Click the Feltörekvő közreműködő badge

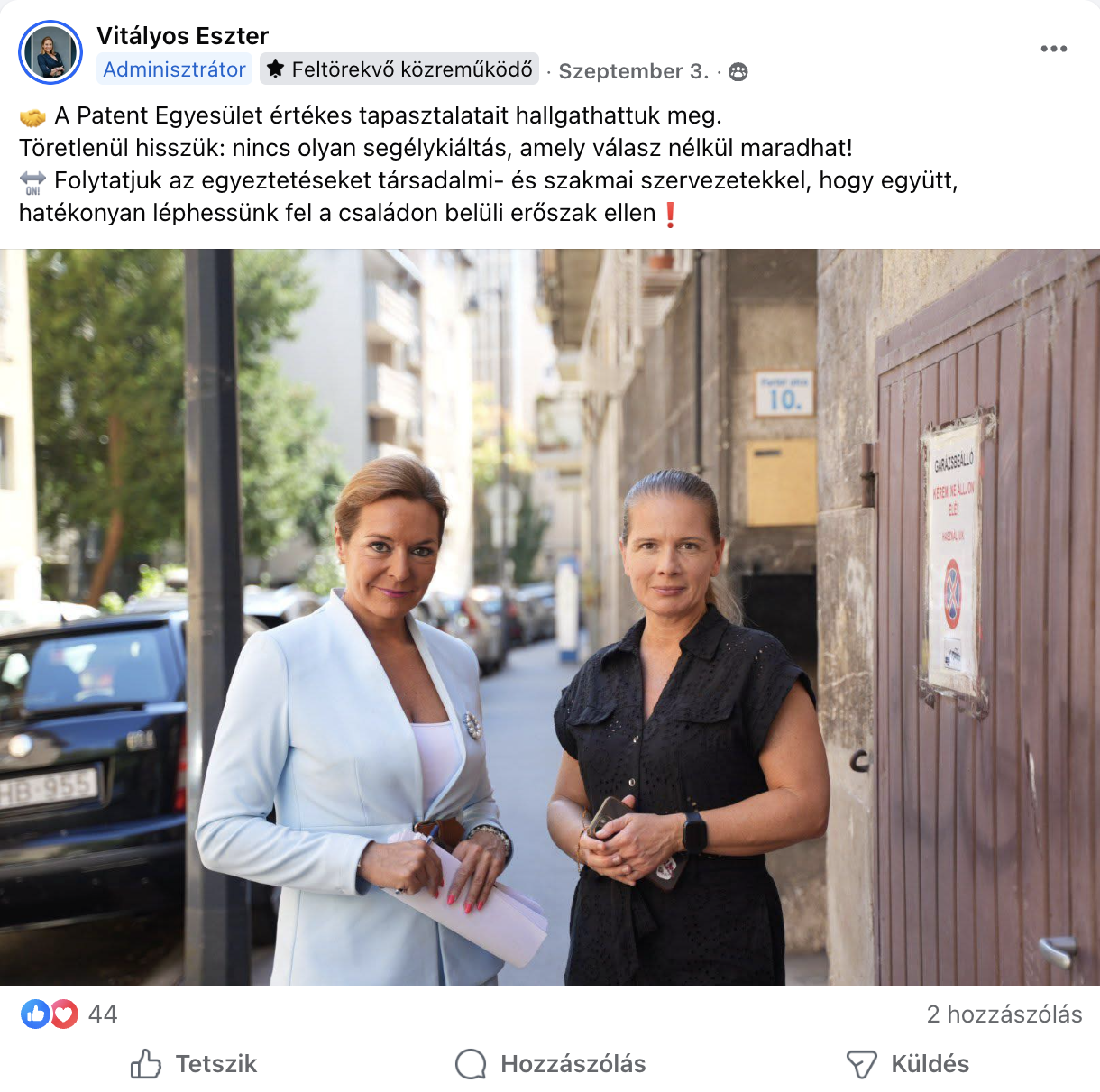pos(399,69)
